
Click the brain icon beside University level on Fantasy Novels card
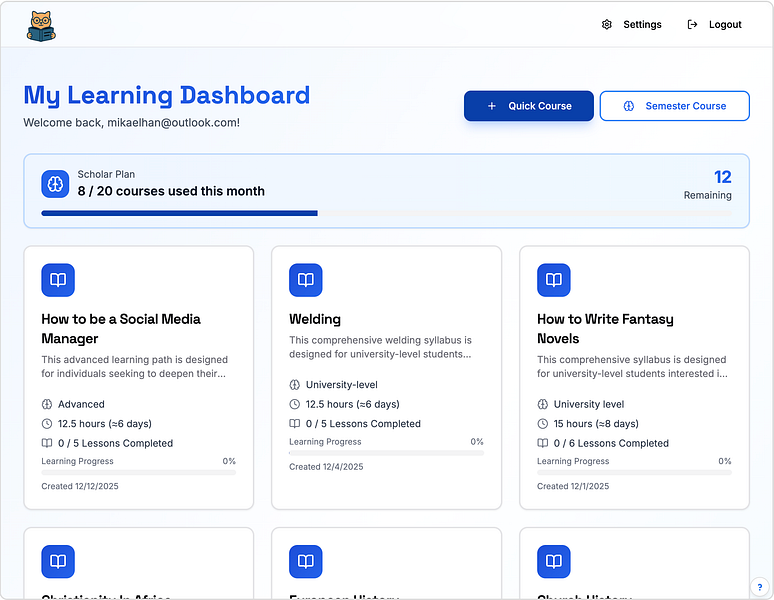pos(542,404)
